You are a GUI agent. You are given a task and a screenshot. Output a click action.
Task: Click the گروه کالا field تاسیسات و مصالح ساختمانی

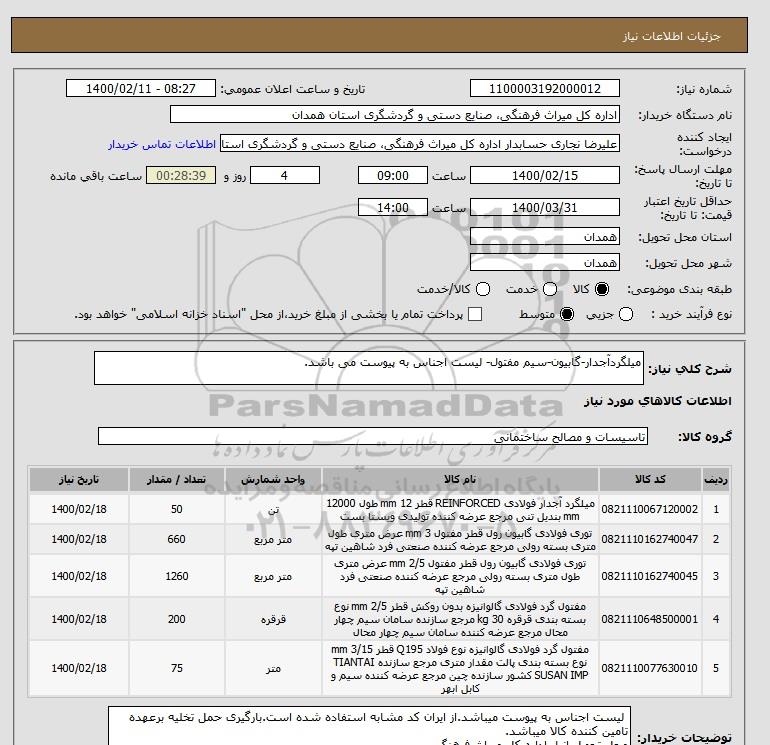(x=373, y=436)
